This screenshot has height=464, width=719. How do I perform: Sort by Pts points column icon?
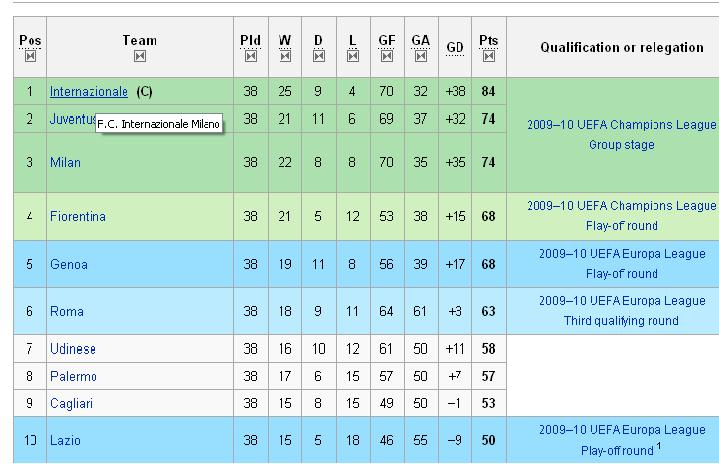tap(489, 56)
